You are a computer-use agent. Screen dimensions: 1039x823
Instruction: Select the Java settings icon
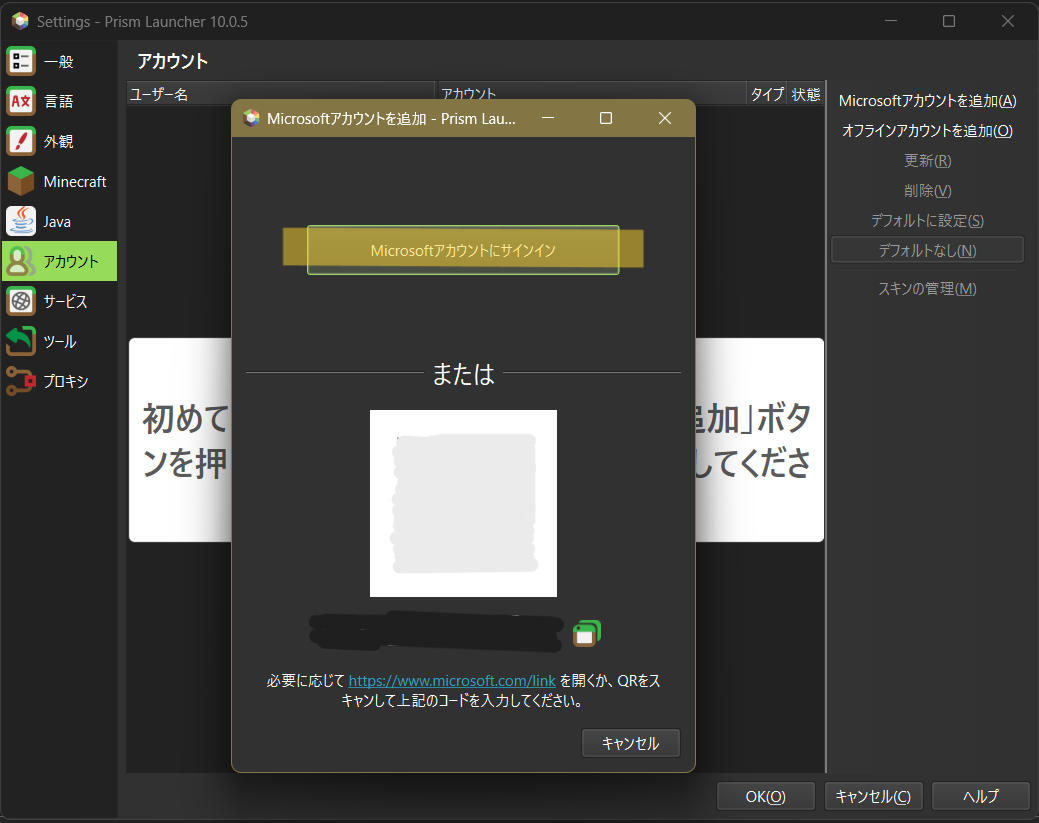coord(21,222)
